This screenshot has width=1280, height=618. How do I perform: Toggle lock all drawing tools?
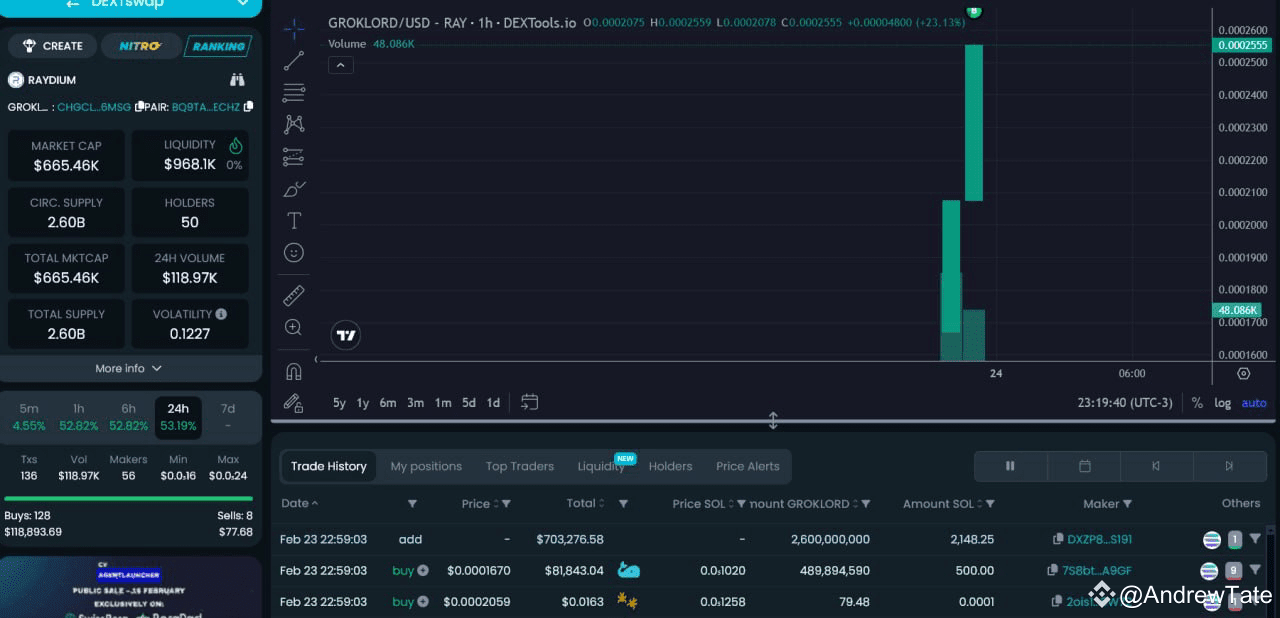pyautogui.click(x=293, y=402)
